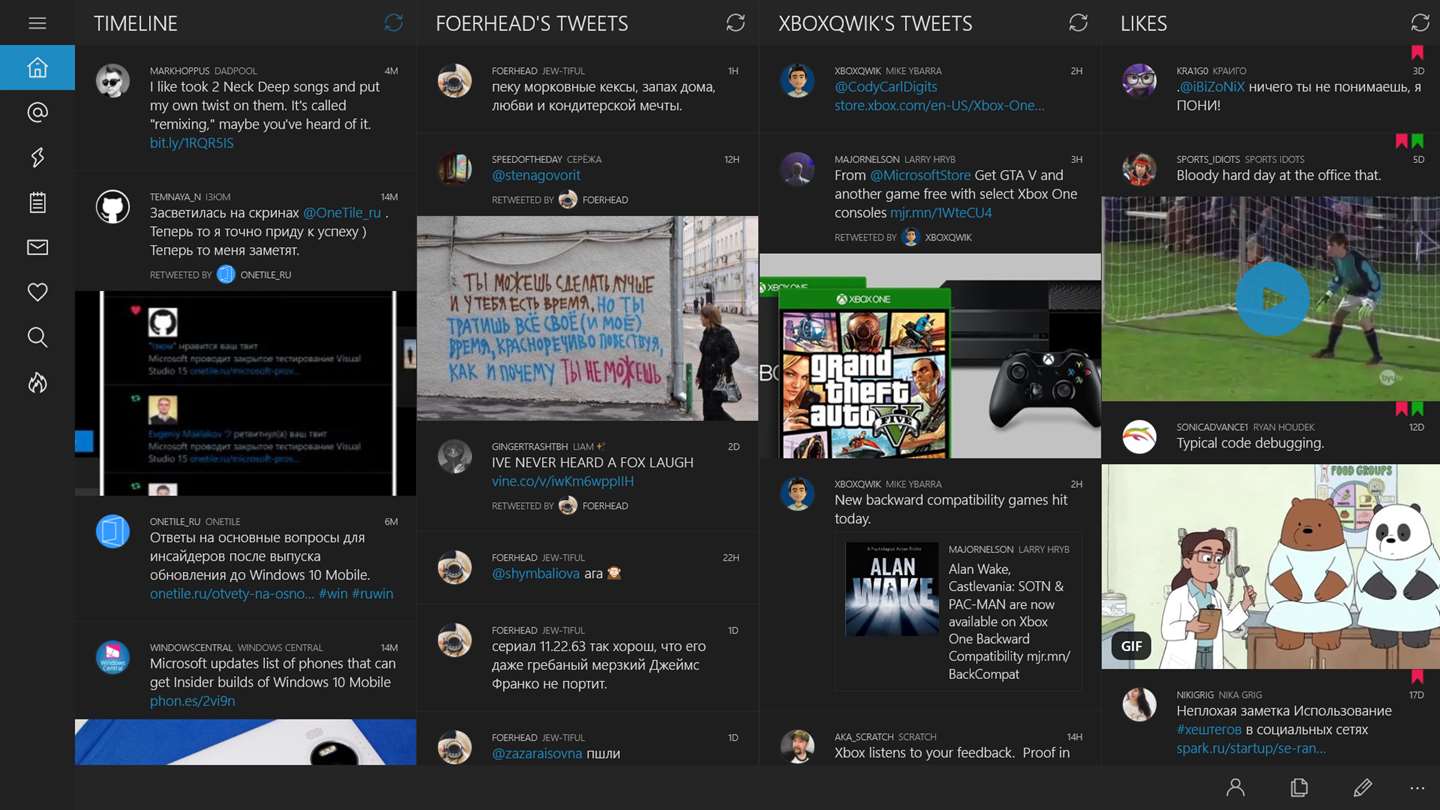Click 'IVE NEVER HEARD A FOX LAUGH' tweet

pos(592,462)
